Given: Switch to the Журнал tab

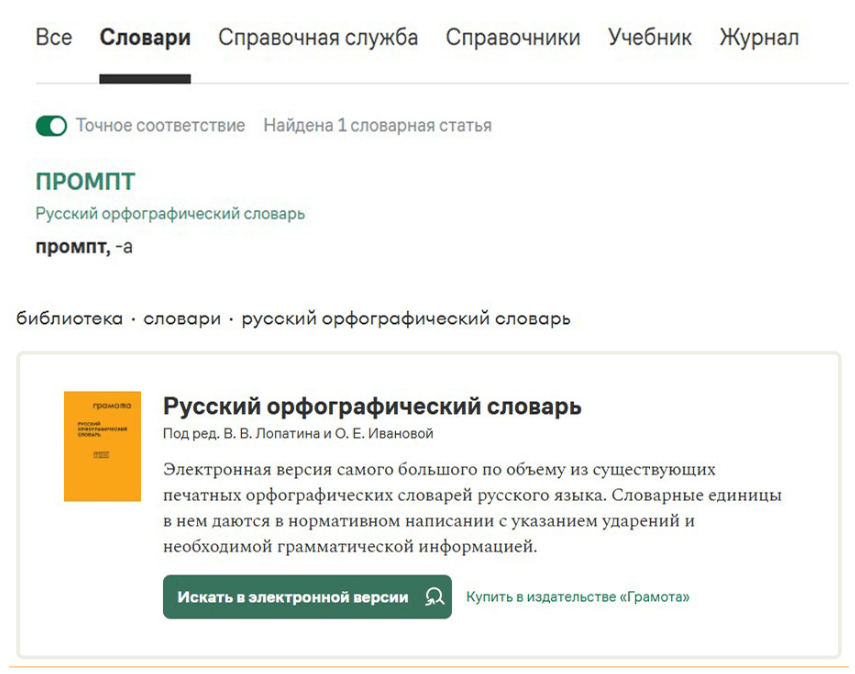Looking at the screenshot, I should tap(759, 38).
